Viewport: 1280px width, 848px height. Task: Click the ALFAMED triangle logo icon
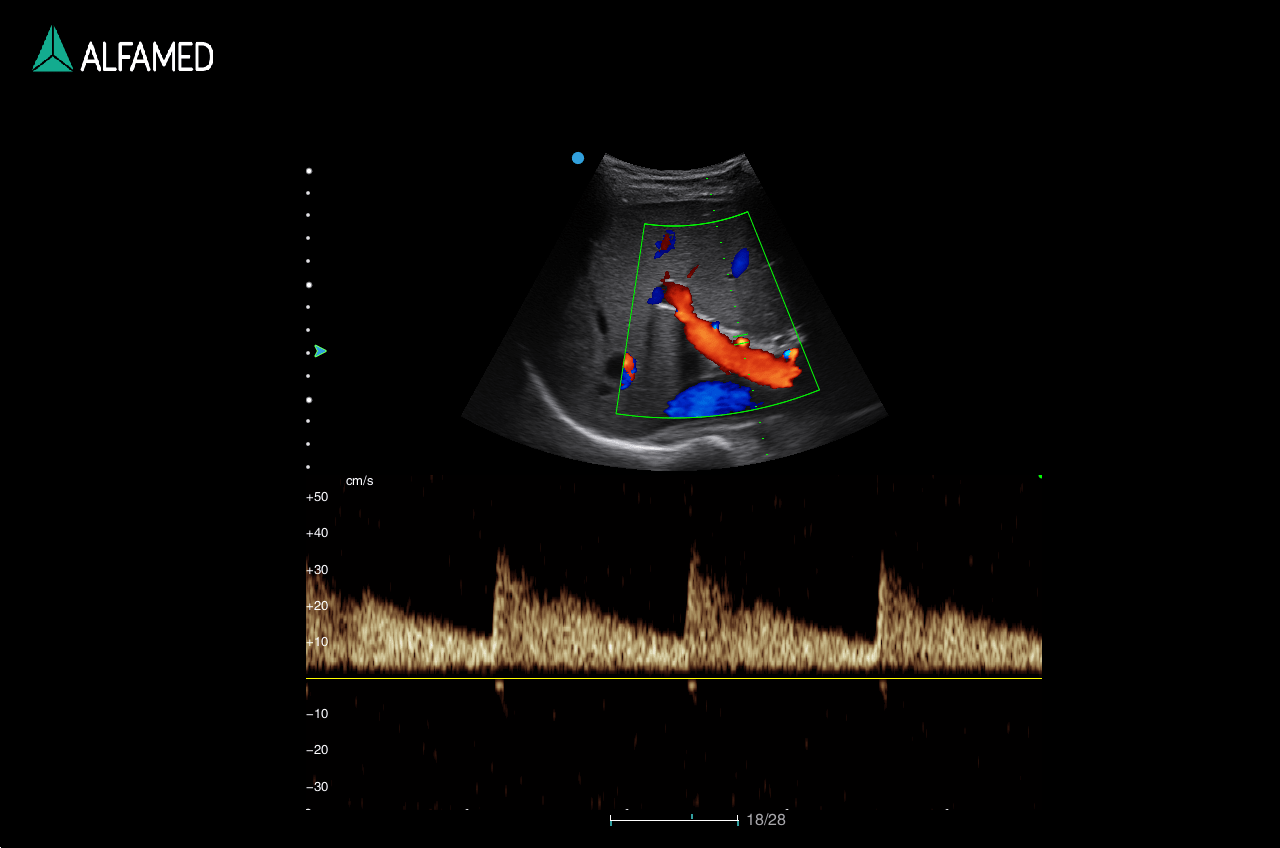52,50
